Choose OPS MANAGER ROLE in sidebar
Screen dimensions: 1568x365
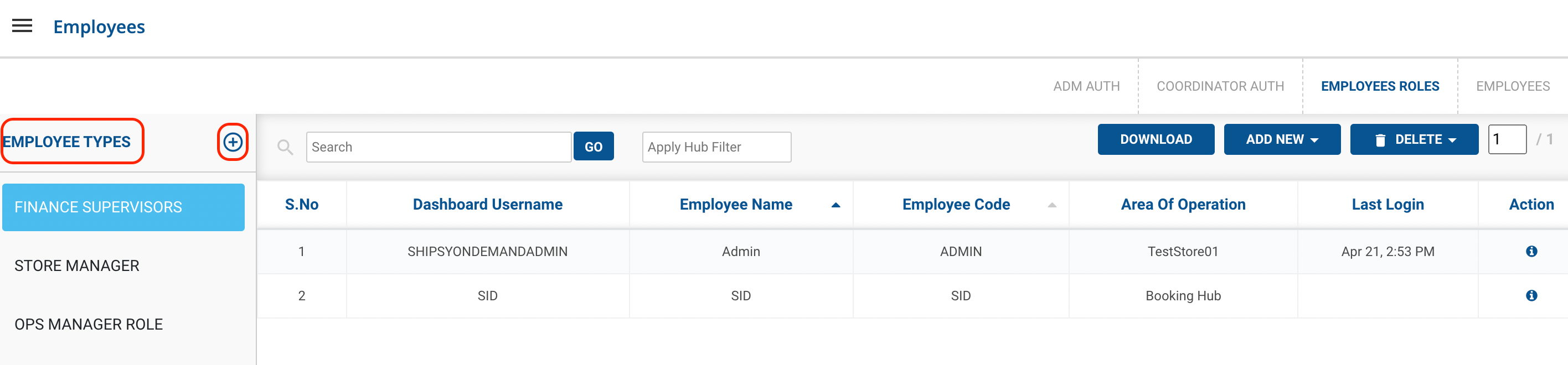(88, 324)
